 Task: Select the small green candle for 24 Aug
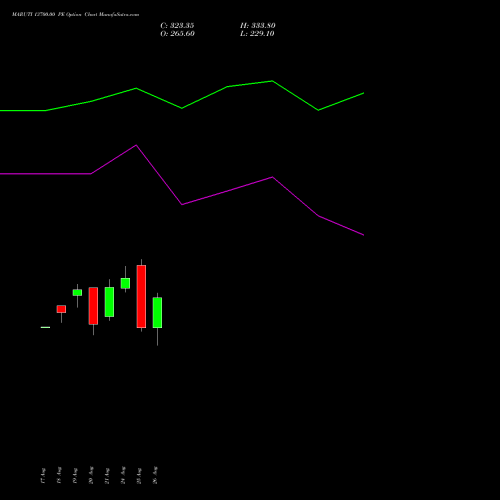(x=125, y=283)
